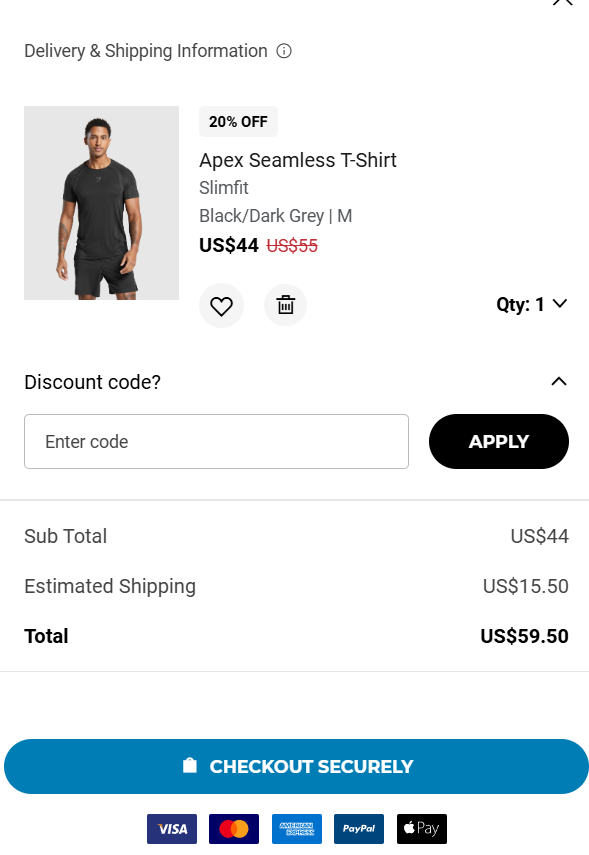
Task: Click the Checkout Securely button
Action: tap(296, 767)
